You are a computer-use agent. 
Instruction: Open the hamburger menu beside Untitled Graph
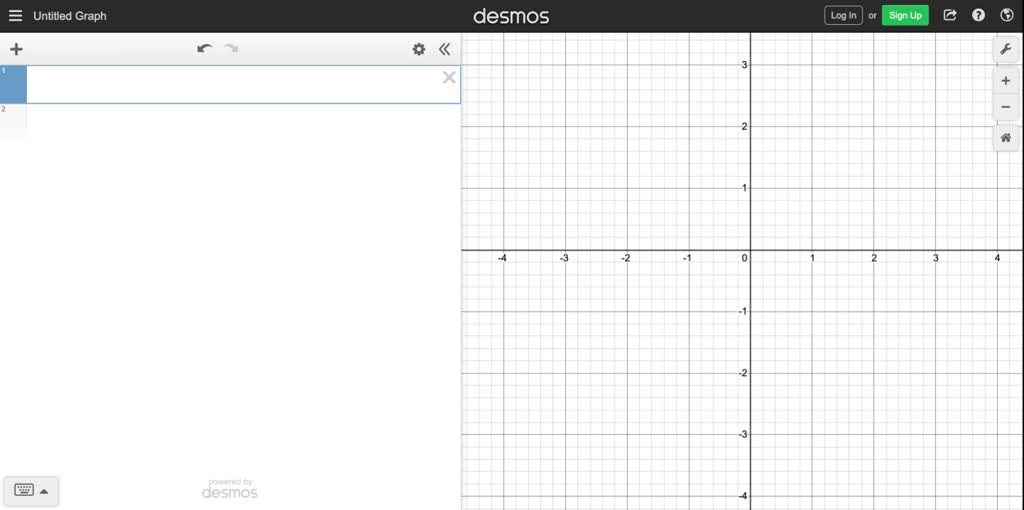(15, 16)
